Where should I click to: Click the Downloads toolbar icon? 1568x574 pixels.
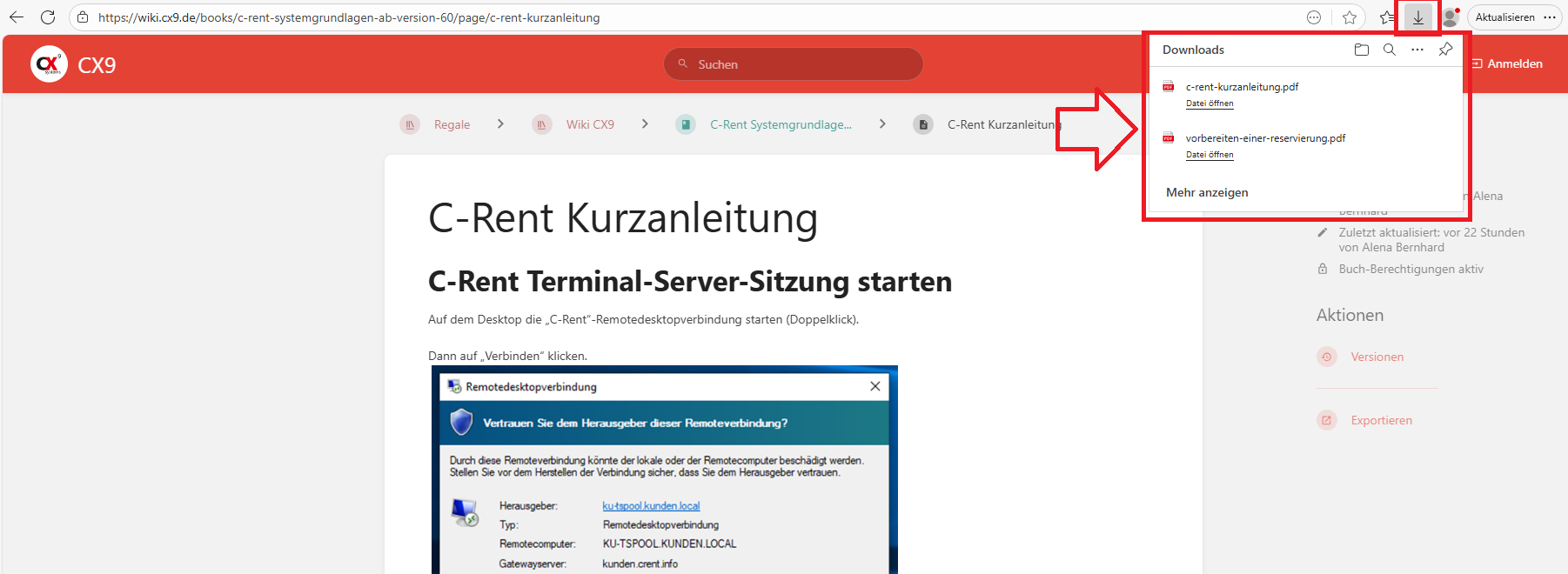tap(1417, 17)
